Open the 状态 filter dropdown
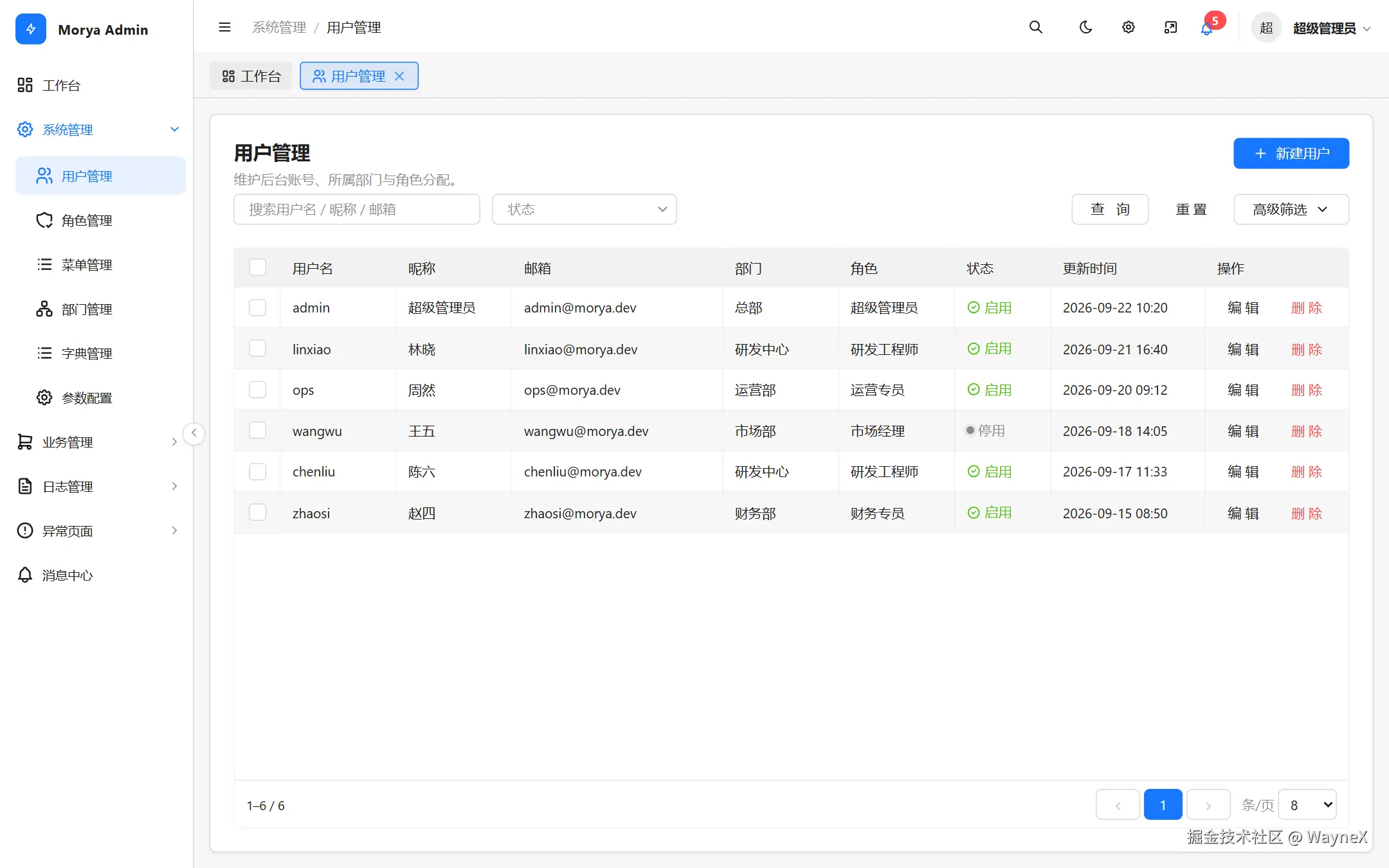This screenshot has height=868, width=1389. pos(584,210)
